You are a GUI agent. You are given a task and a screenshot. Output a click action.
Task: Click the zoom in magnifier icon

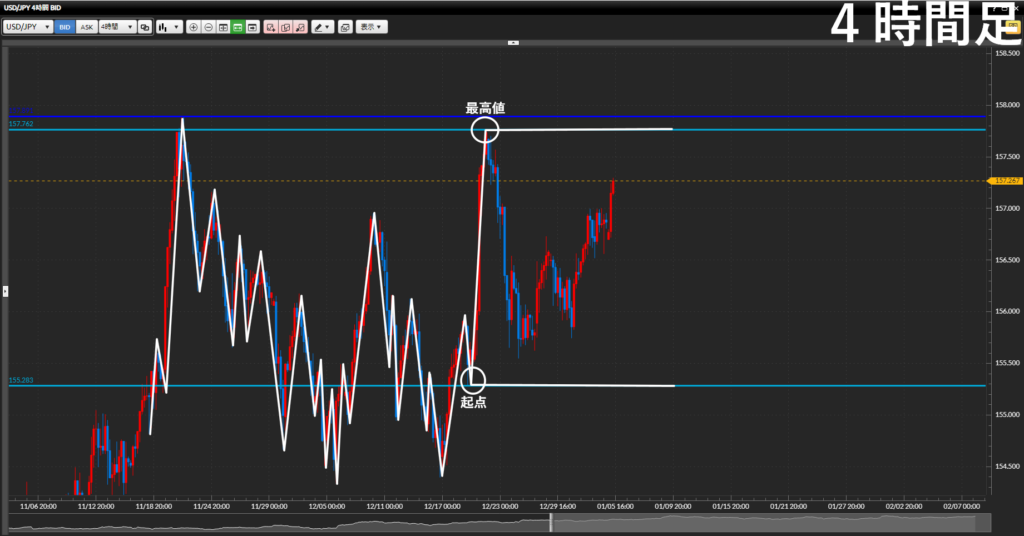tap(193, 27)
